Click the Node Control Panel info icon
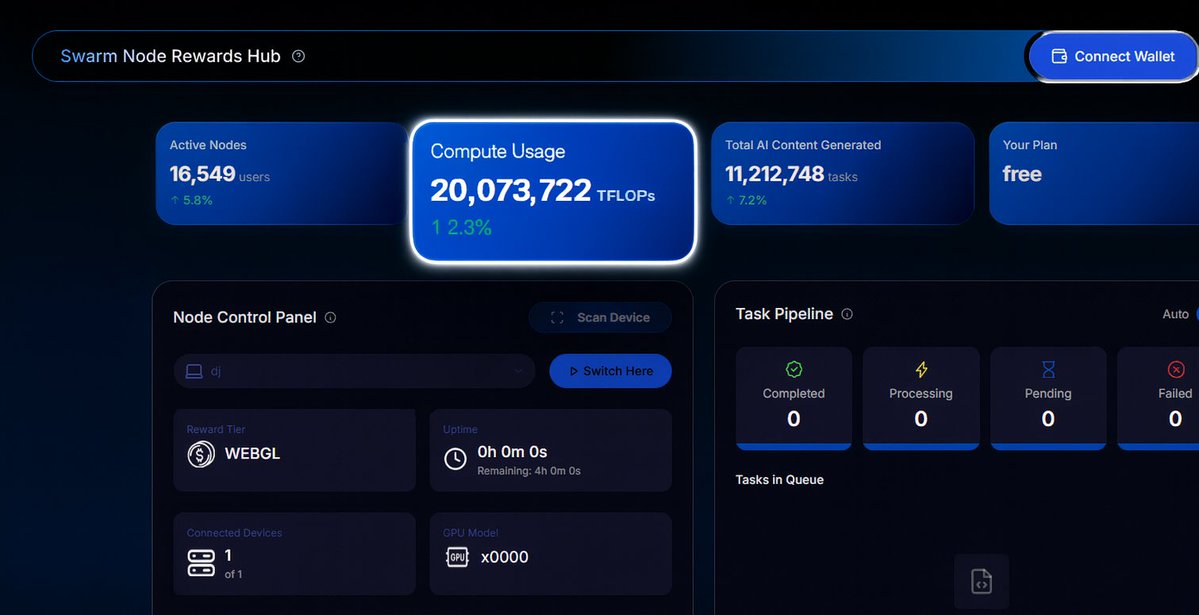Screen dimensions: 1199x615 pos(330,317)
